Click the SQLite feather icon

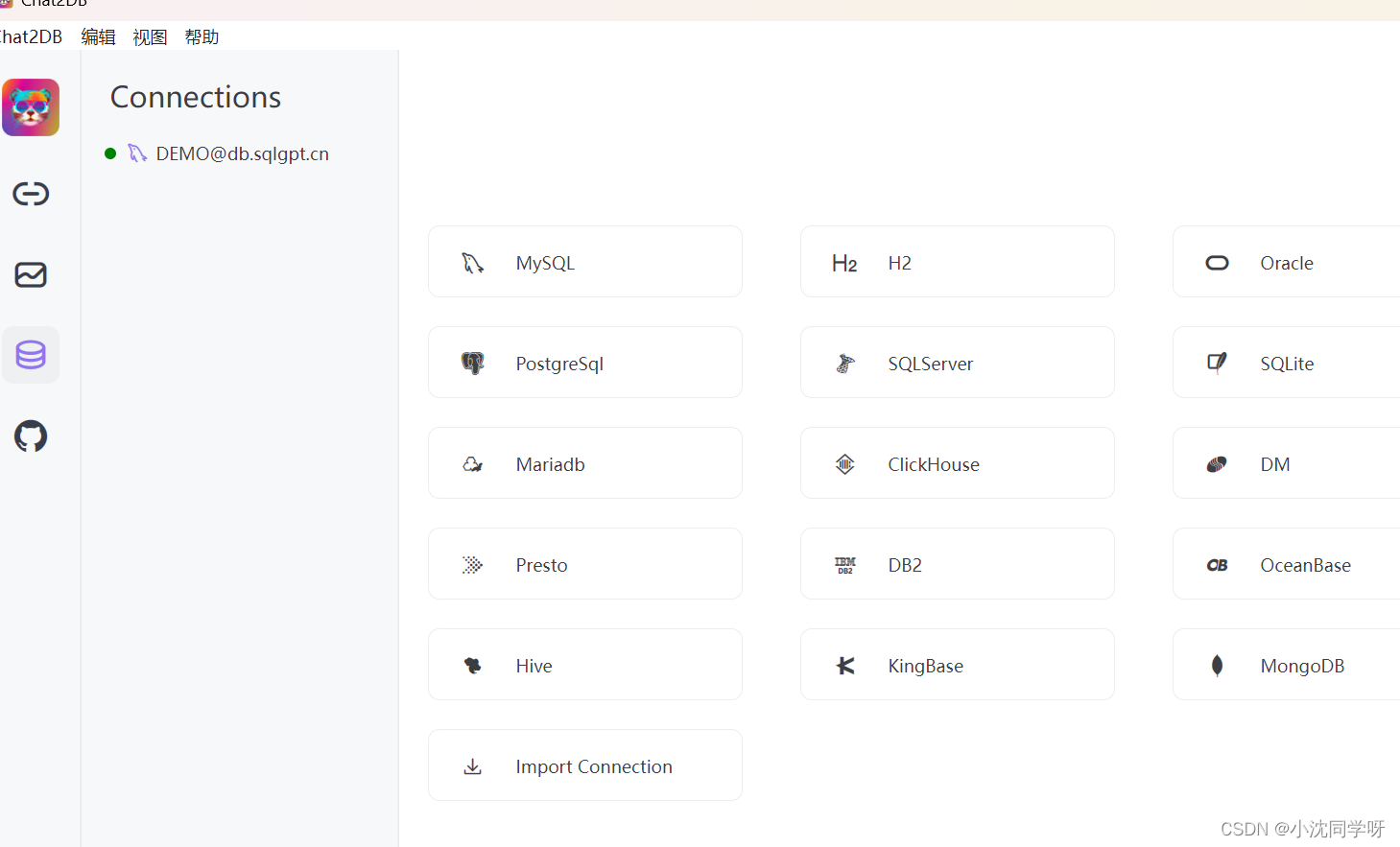click(1217, 363)
